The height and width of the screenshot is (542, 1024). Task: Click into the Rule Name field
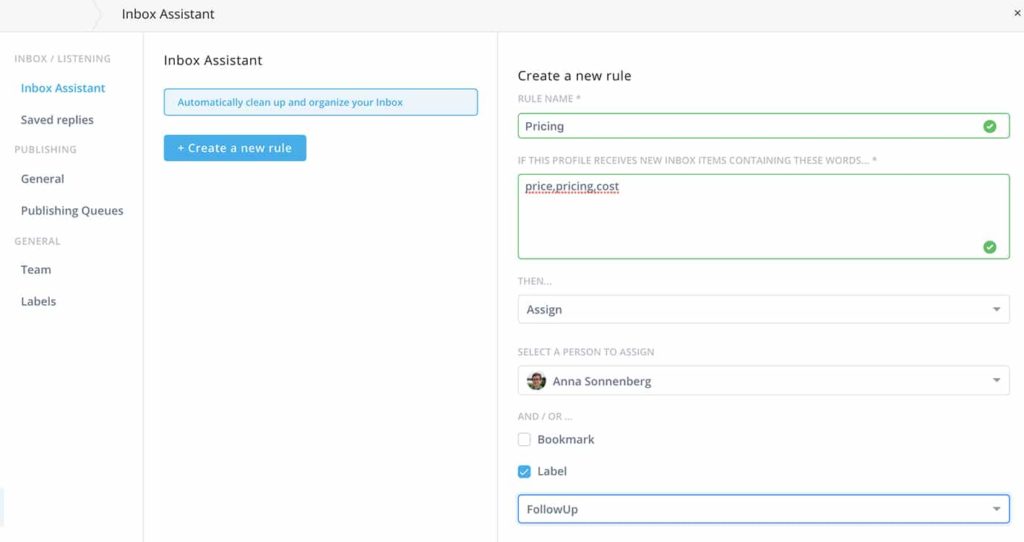(745, 126)
